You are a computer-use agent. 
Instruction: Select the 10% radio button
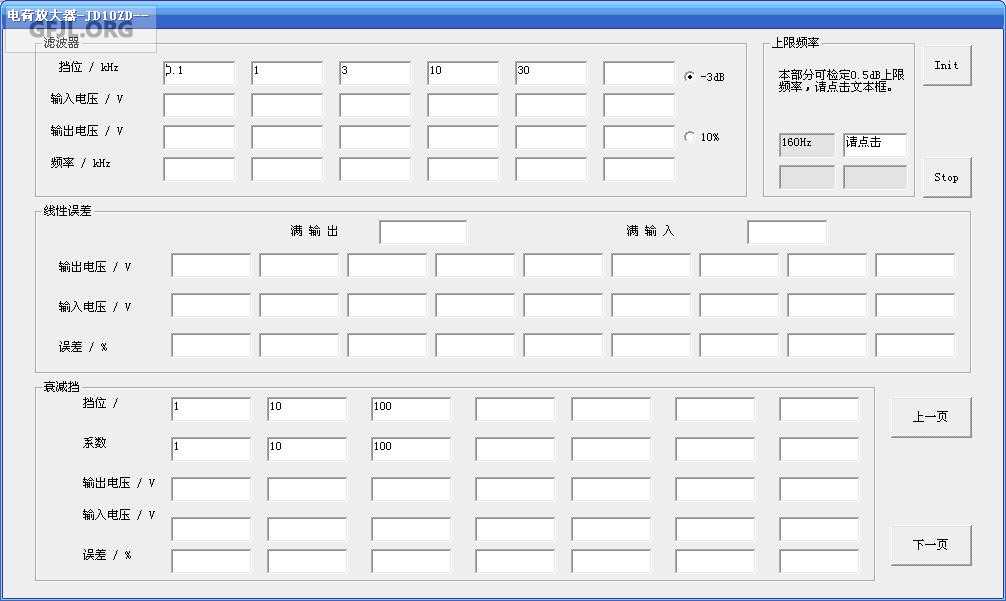tap(689, 137)
